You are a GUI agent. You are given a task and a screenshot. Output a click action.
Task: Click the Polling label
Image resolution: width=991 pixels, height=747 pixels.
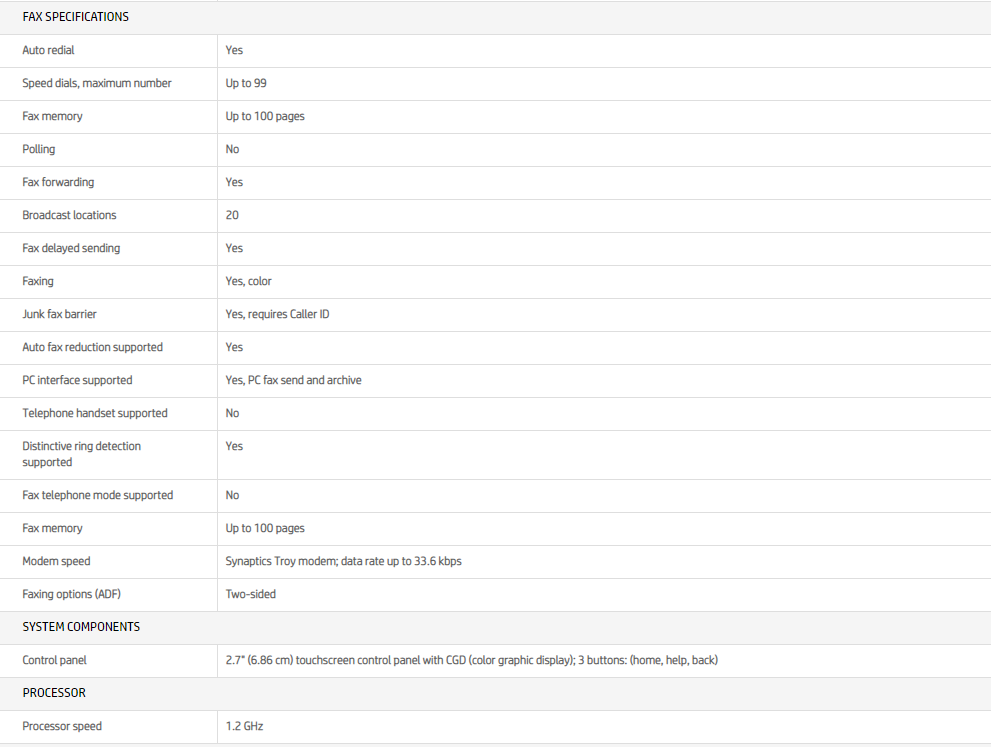pos(39,149)
